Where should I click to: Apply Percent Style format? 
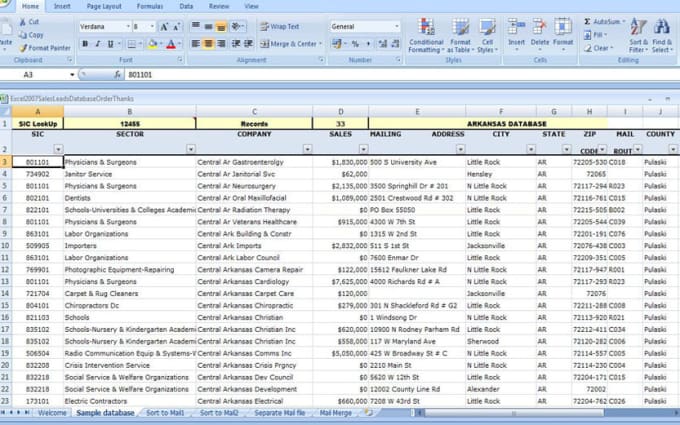[355, 44]
